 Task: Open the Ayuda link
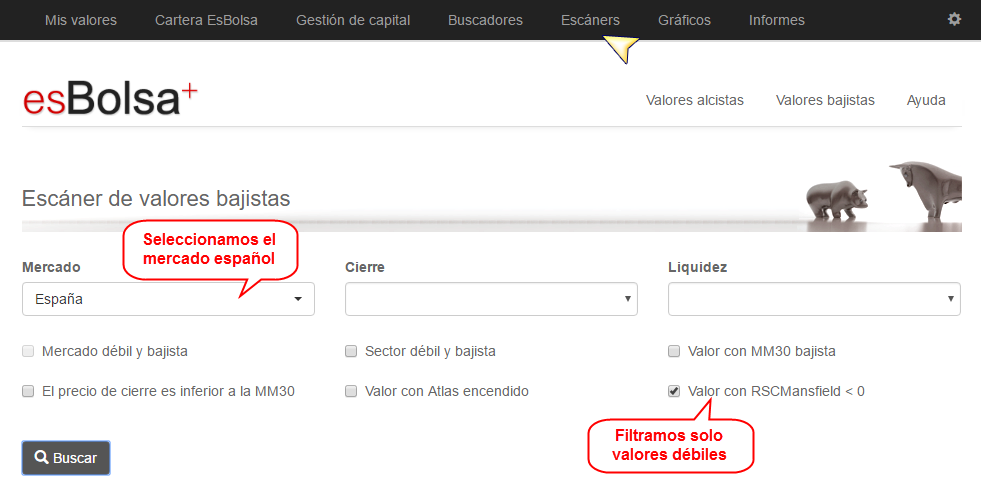926,100
